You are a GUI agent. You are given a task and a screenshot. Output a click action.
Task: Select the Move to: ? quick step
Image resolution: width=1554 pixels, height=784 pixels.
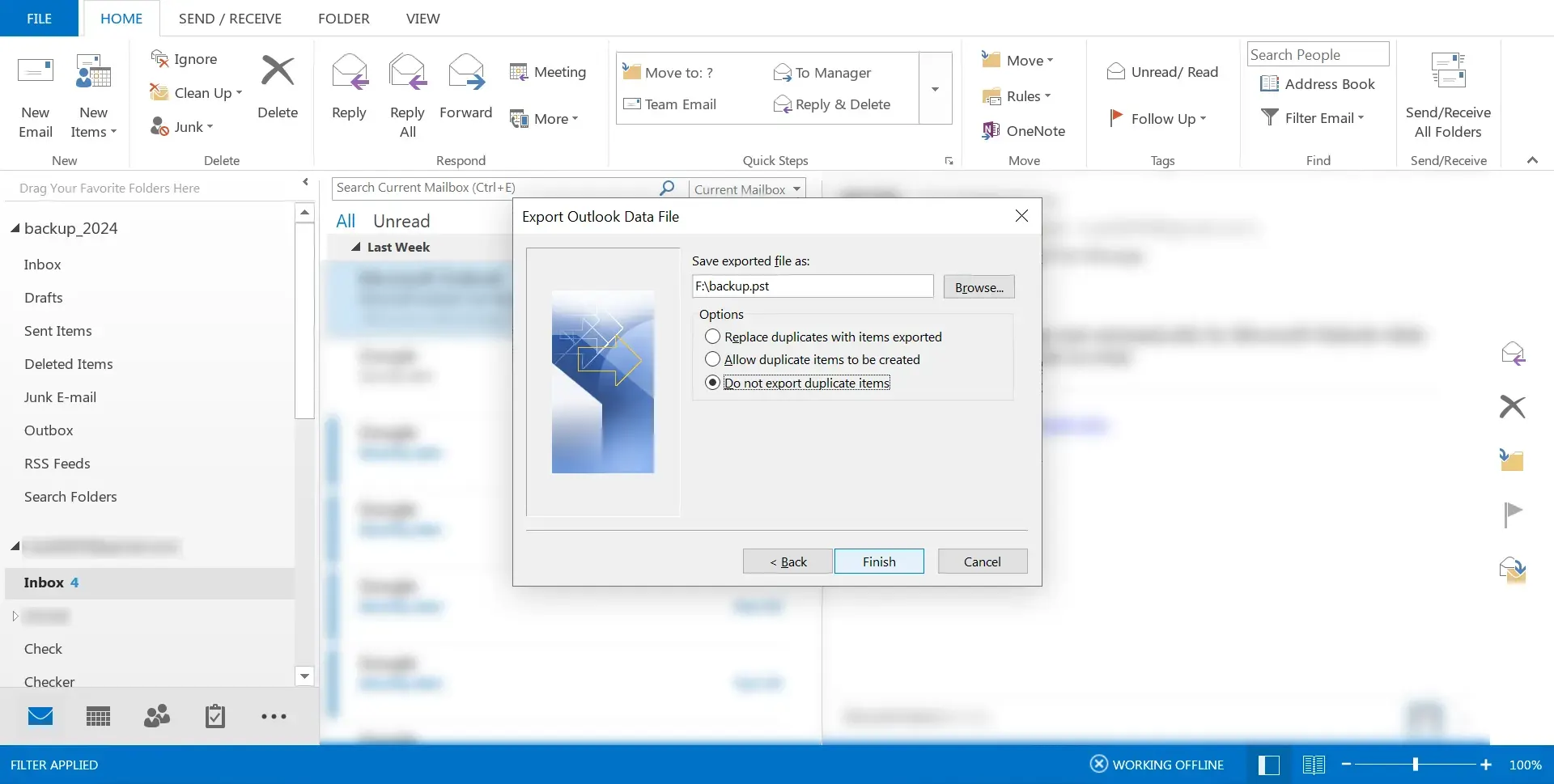point(669,73)
